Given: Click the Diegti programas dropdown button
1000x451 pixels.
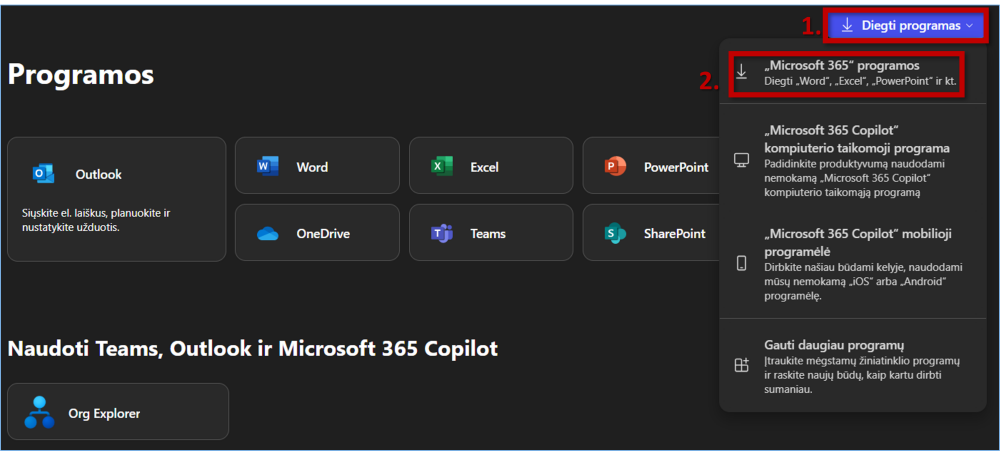Looking at the screenshot, I should 906,26.
